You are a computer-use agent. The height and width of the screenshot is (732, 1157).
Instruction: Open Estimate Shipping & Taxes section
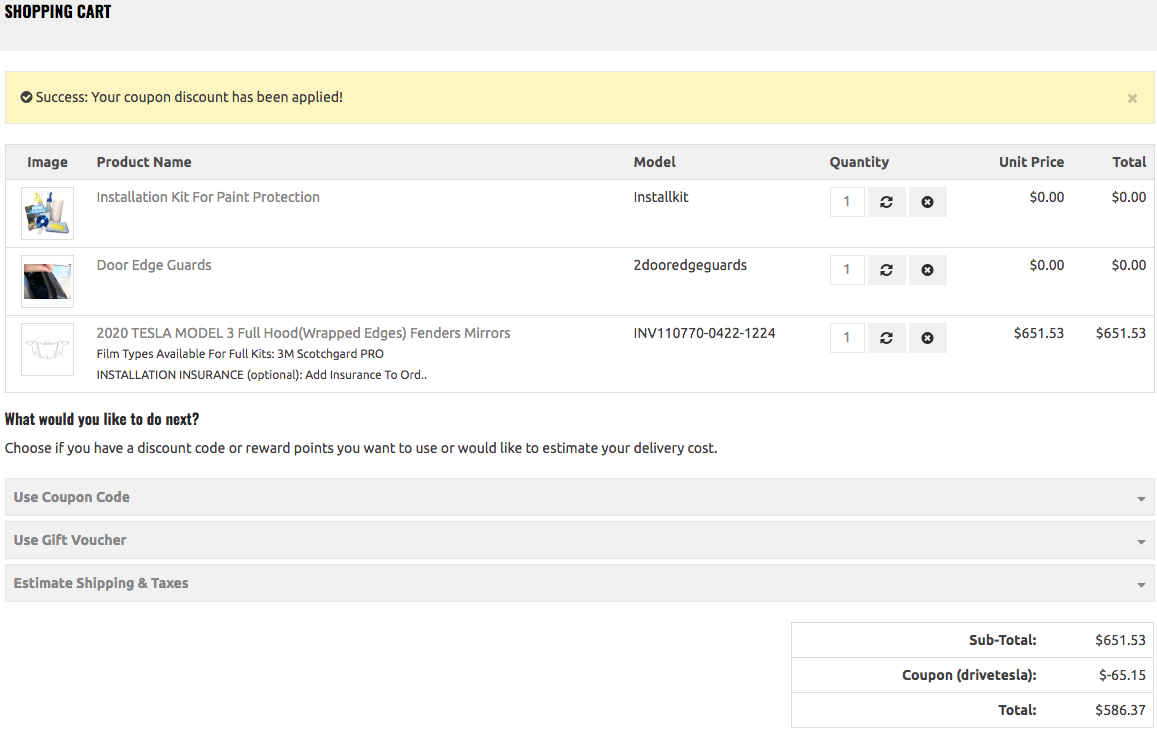(x=101, y=583)
